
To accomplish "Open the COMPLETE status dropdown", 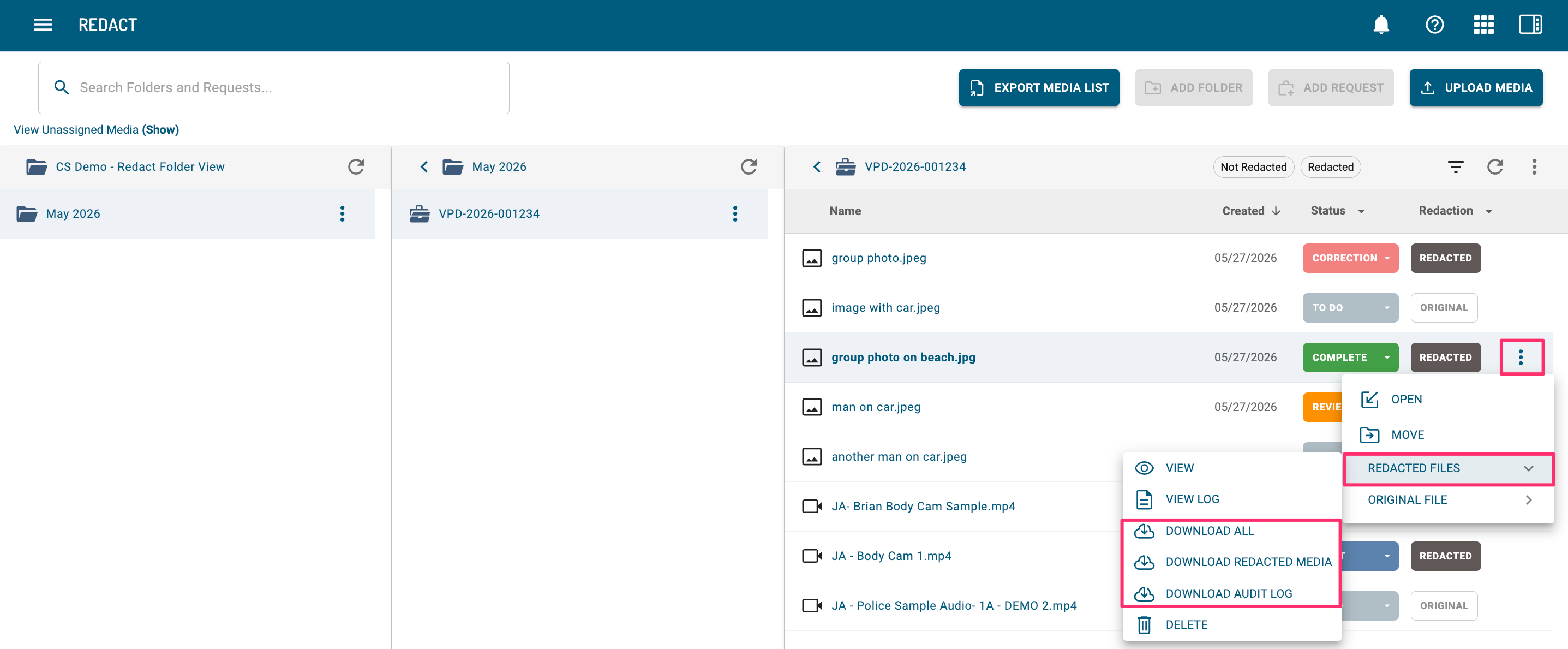I will point(1350,358).
